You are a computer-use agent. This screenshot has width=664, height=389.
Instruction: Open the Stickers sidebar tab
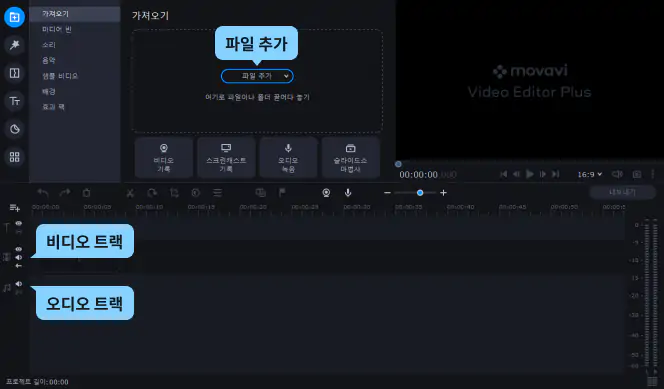(14, 129)
